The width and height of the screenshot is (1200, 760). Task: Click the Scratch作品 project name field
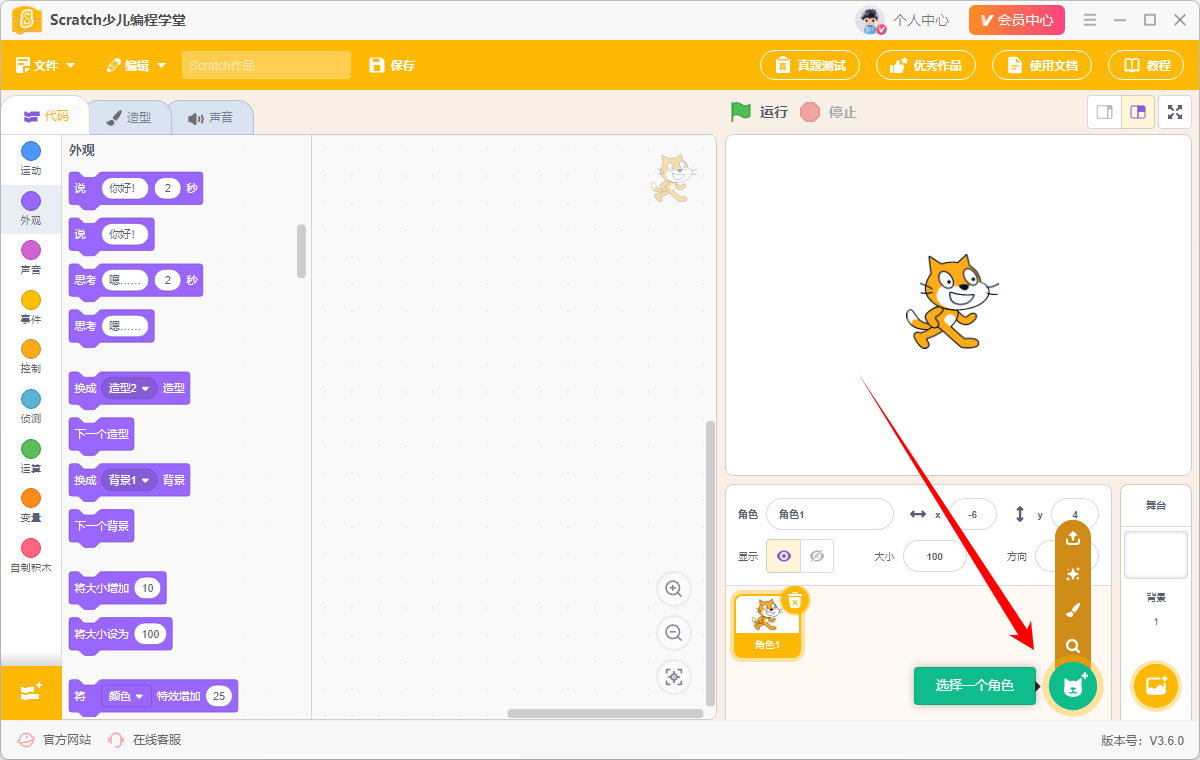[x=266, y=65]
